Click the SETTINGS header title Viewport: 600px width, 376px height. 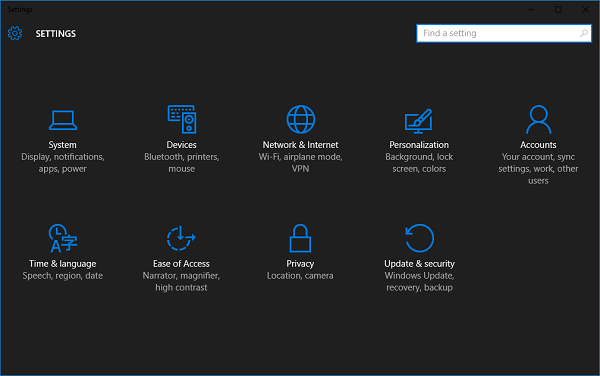pyautogui.click(x=56, y=34)
